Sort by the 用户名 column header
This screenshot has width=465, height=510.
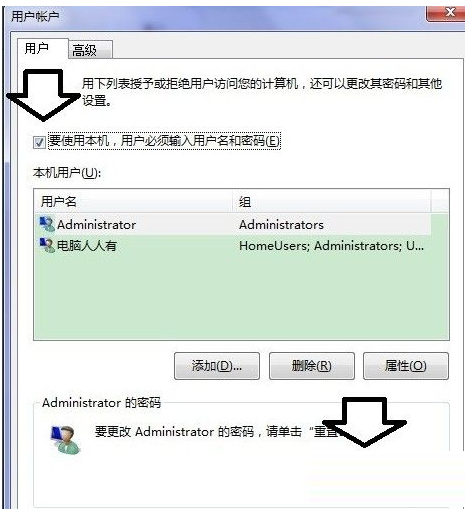(133, 201)
